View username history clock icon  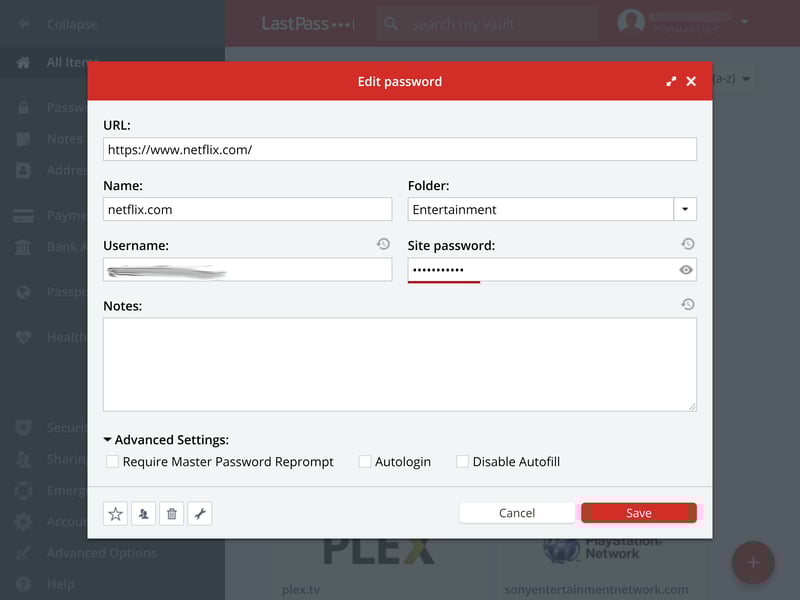pos(383,244)
